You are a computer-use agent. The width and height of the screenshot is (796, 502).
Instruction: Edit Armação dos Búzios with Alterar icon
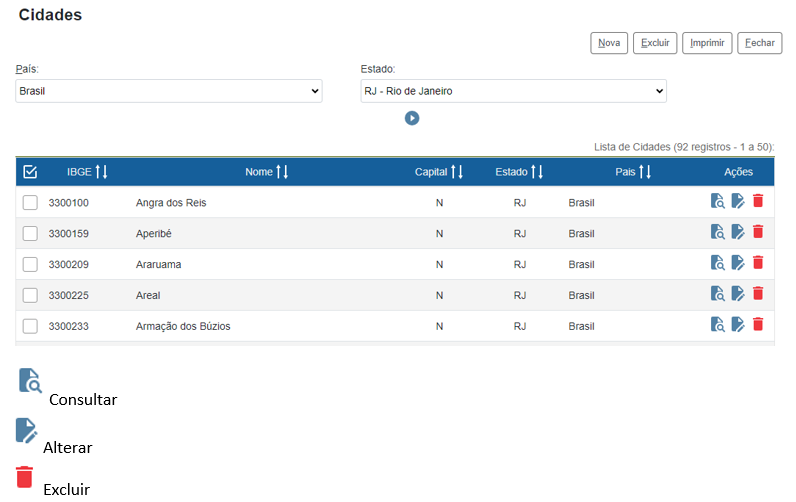click(738, 325)
